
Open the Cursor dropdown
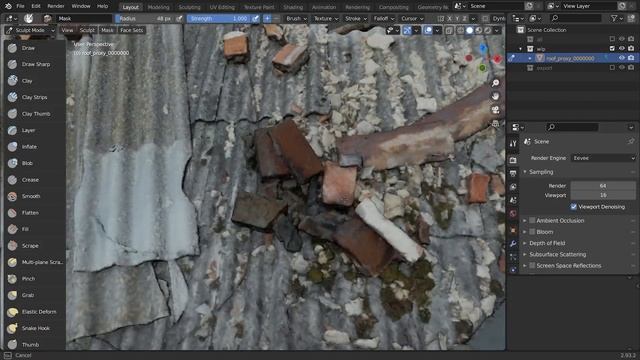tap(412, 19)
